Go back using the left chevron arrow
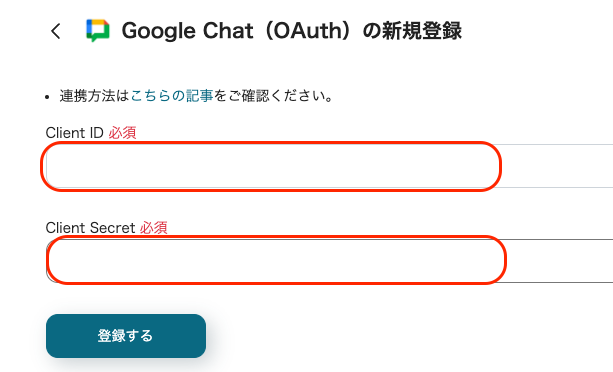The width and height of the screenshot is (613, 372). tap(56, 31)
